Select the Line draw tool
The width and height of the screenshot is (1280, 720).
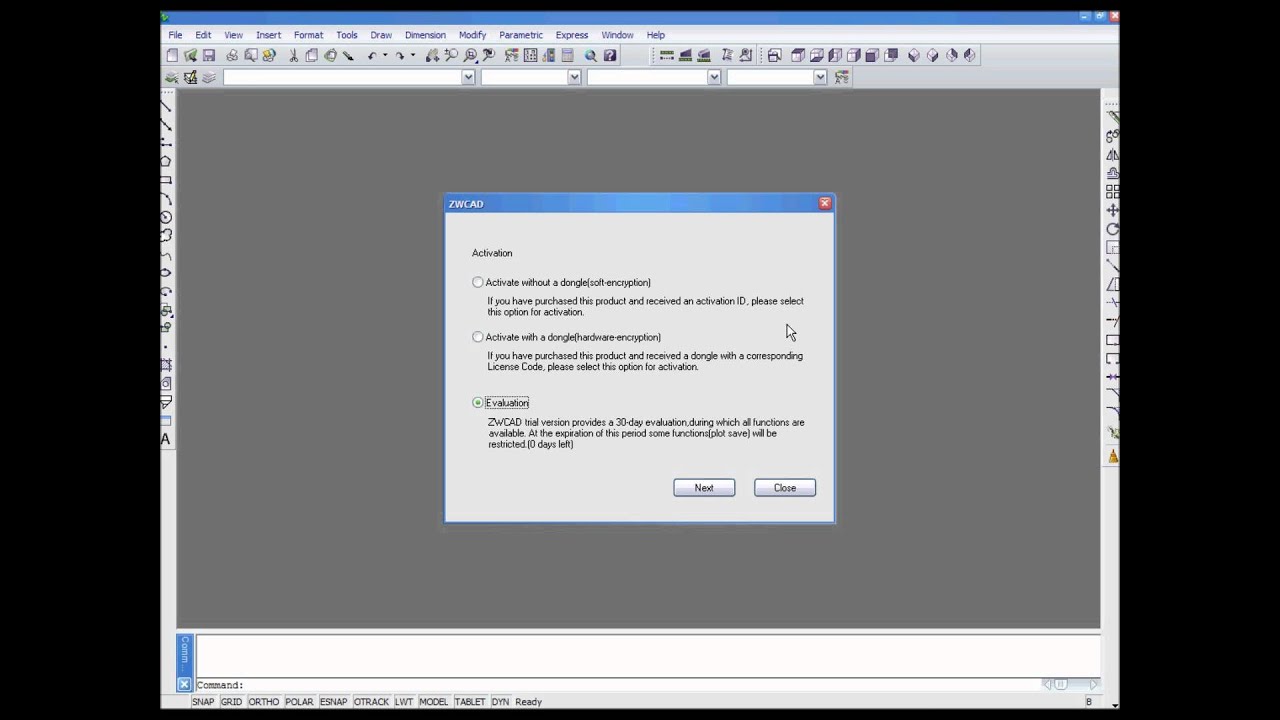166,105
